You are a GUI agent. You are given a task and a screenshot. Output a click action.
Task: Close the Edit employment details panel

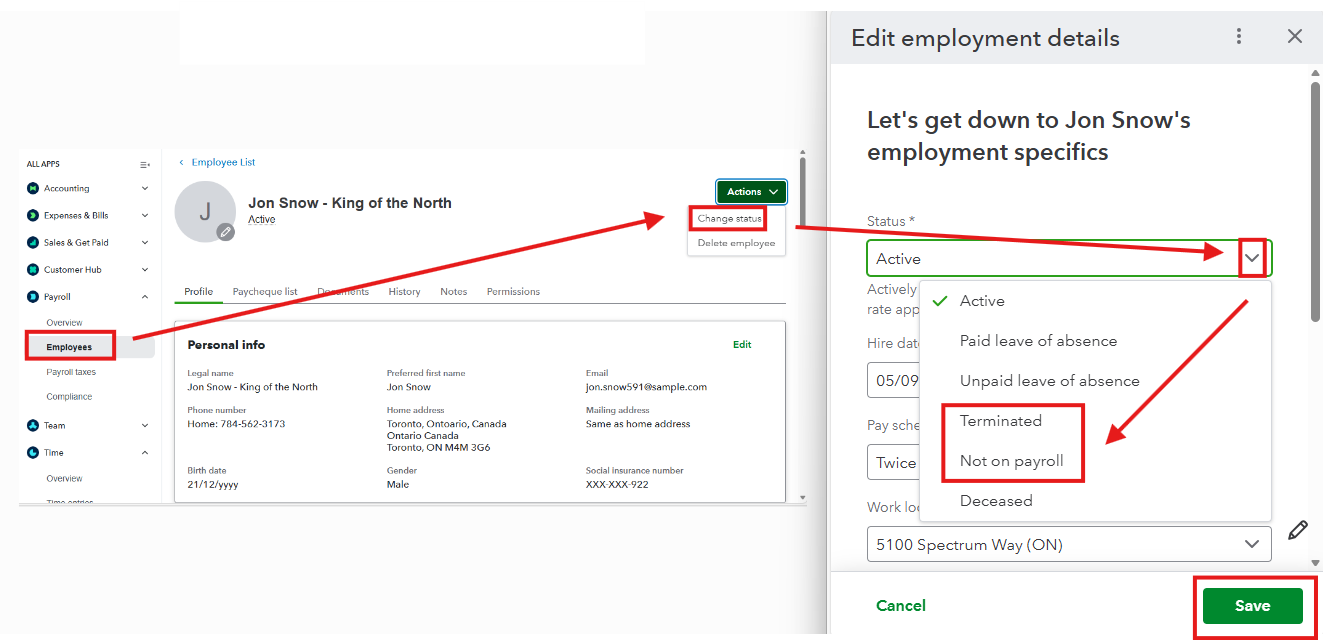click(1295, 37)
